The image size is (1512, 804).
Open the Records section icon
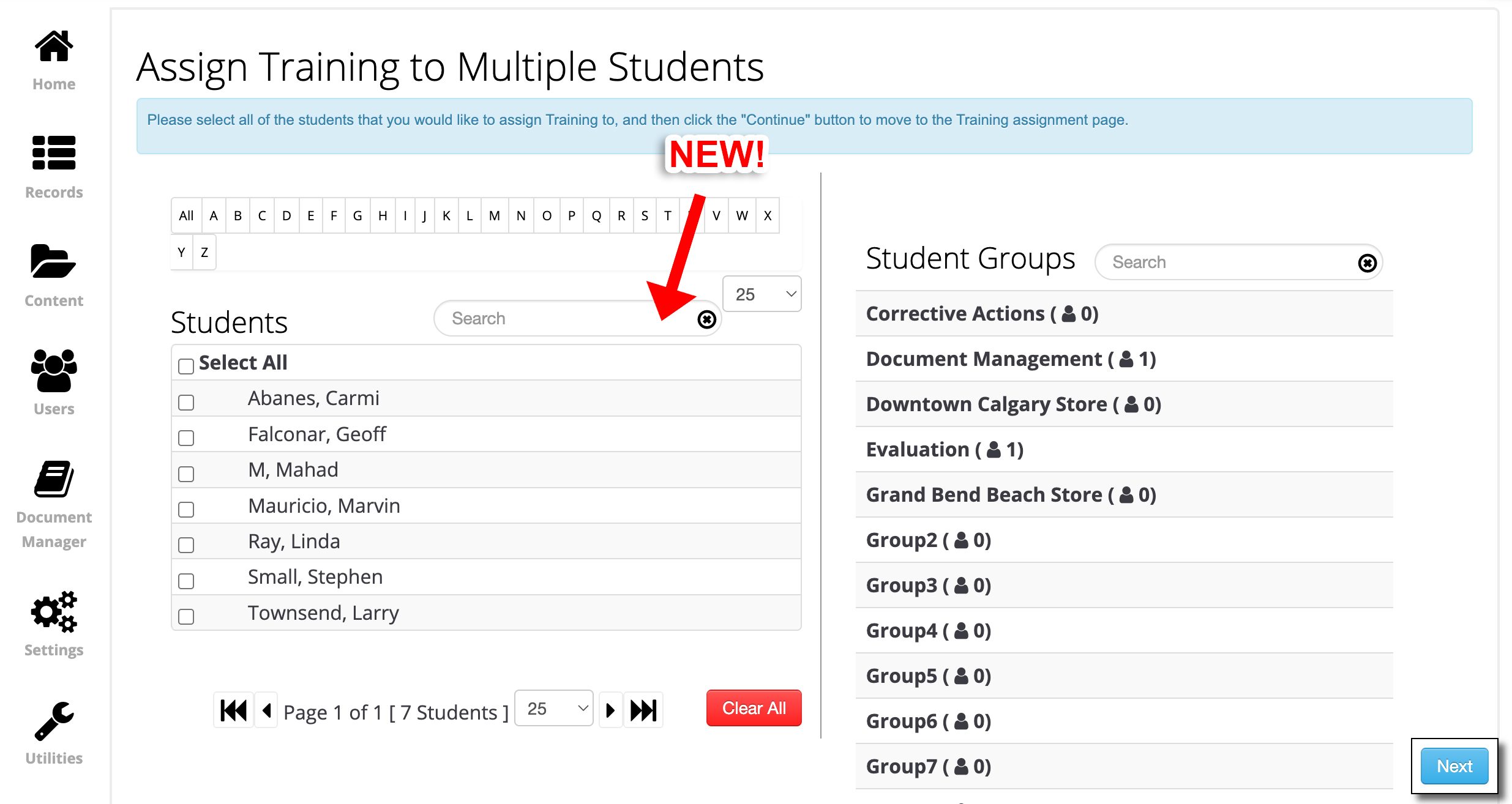click(54, 153)
